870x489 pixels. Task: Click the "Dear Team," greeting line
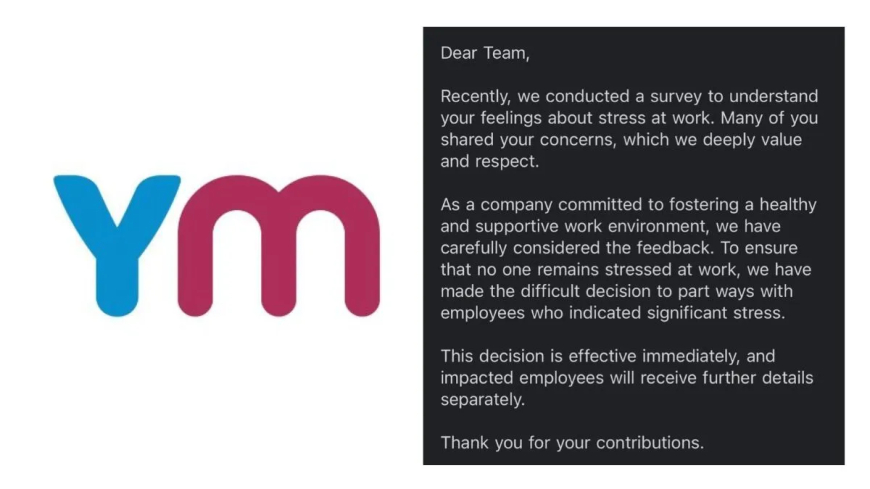(x=485, y=53)
